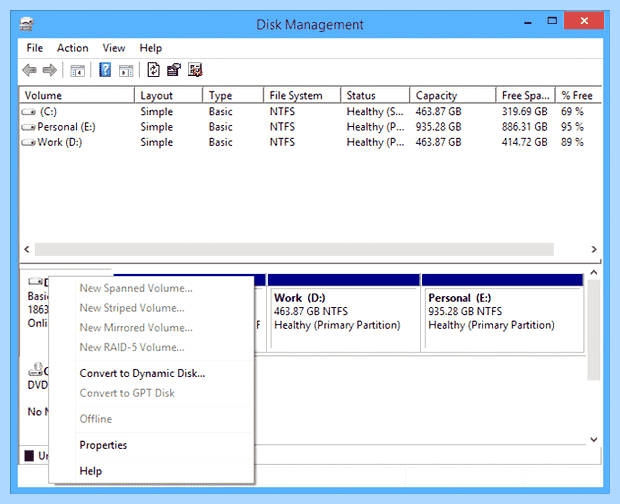Click the CD-ROM drive icon in lower pane

coord(36,369)
